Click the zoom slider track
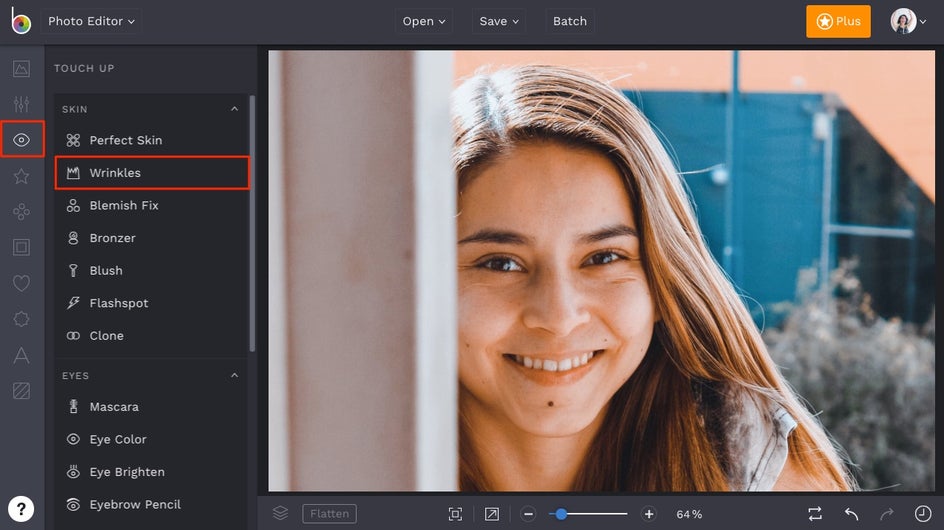The height and width of the screenshot is (530, 944). pyautogui.click(x=598, y=514)
